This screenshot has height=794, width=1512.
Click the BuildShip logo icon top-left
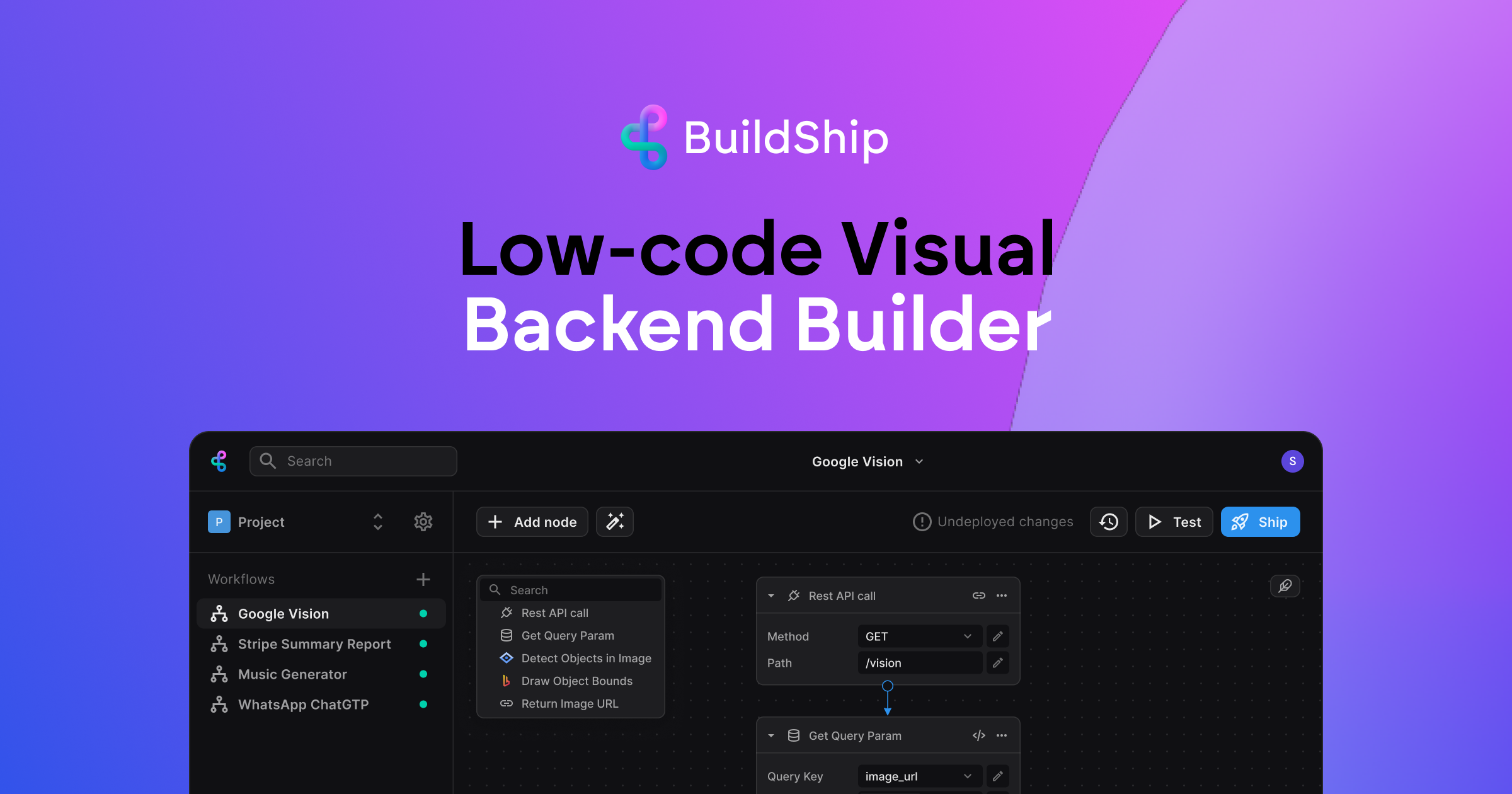tap(220, 460)
